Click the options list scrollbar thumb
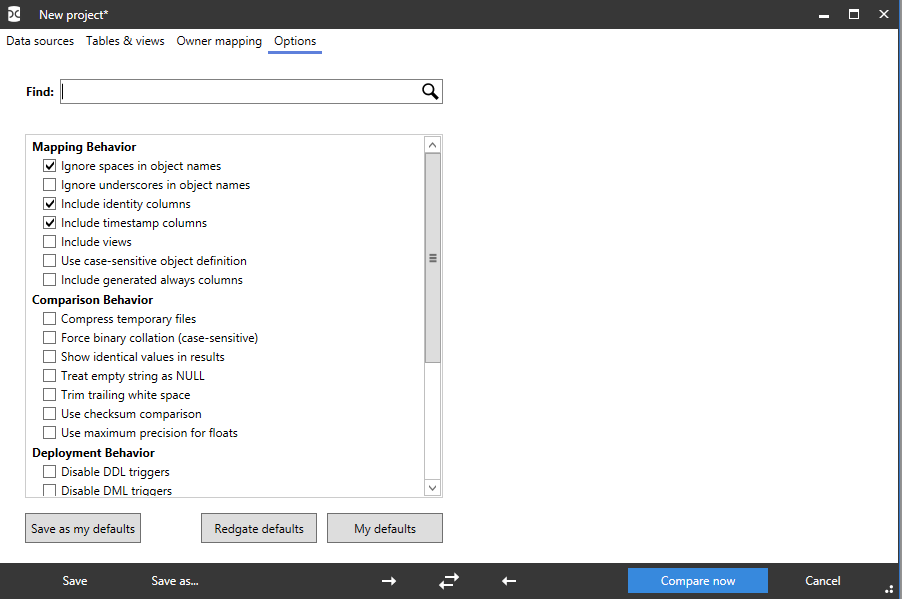This screenshot has width=902, height=599. 433,258
